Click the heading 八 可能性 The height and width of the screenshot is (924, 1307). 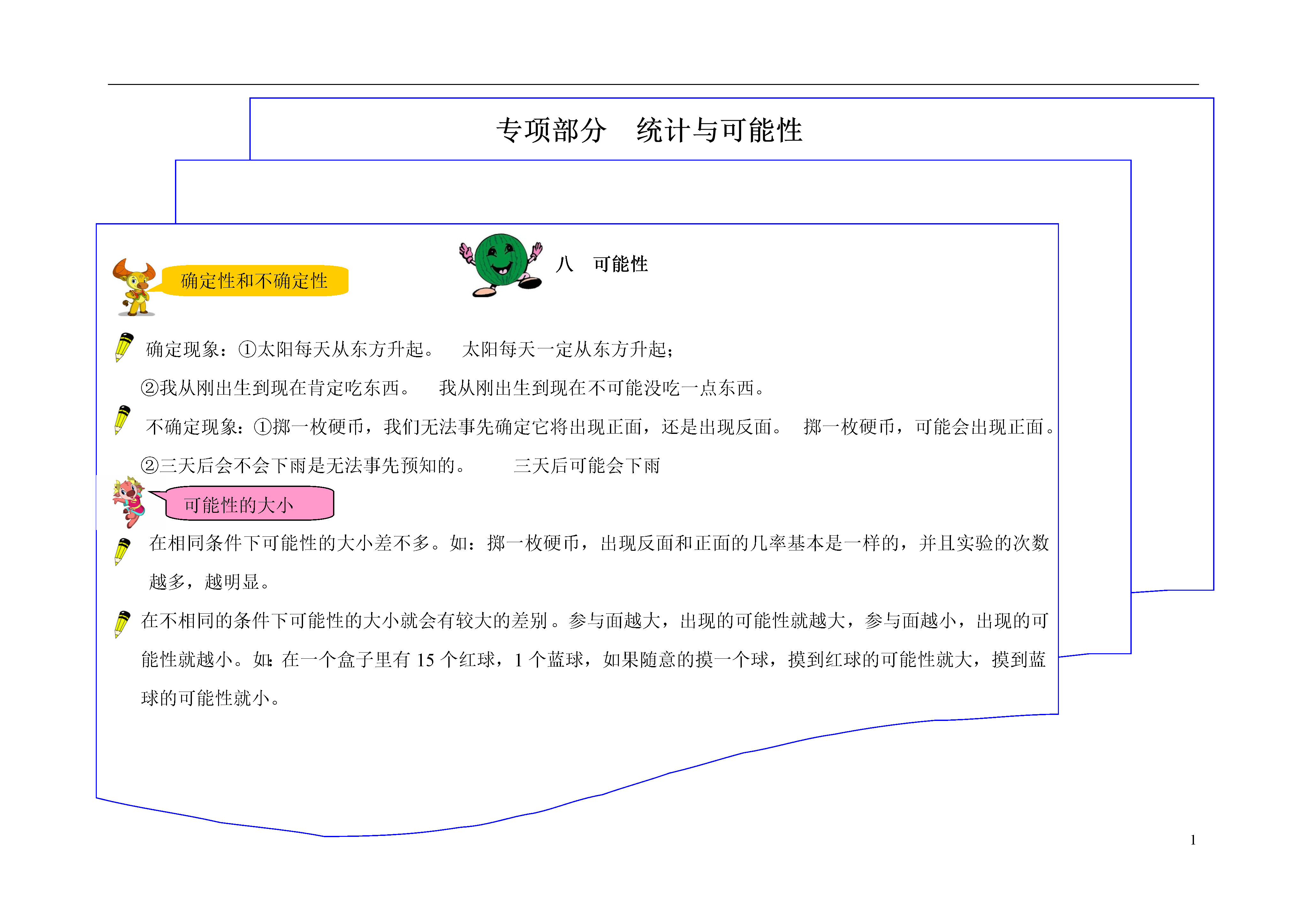[602, 264]
